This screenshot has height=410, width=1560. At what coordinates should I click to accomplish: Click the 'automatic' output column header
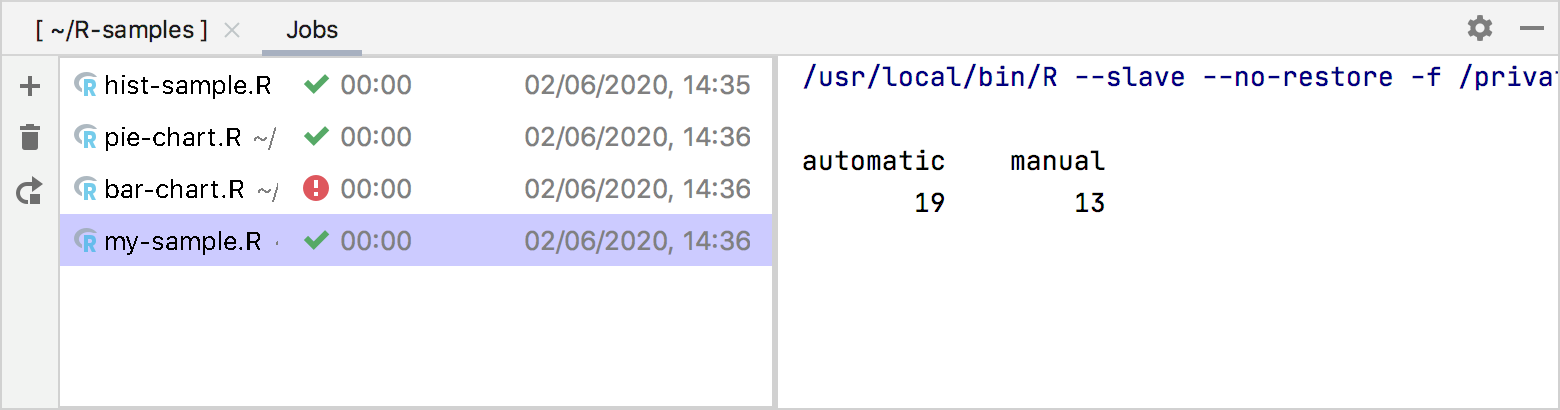tap(873, 160)
